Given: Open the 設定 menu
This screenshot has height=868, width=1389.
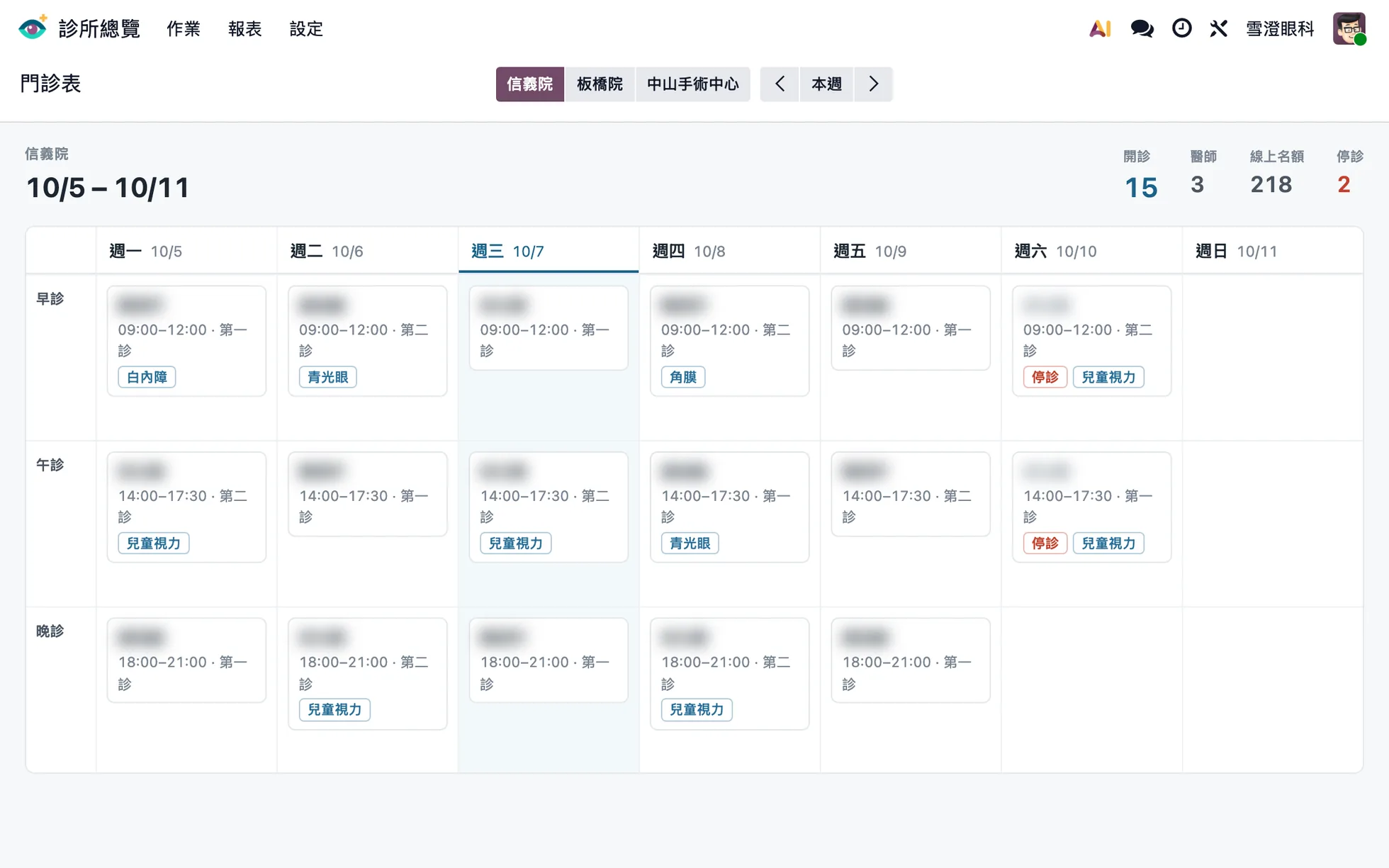Looking at the screenshot, I should 306,28.
